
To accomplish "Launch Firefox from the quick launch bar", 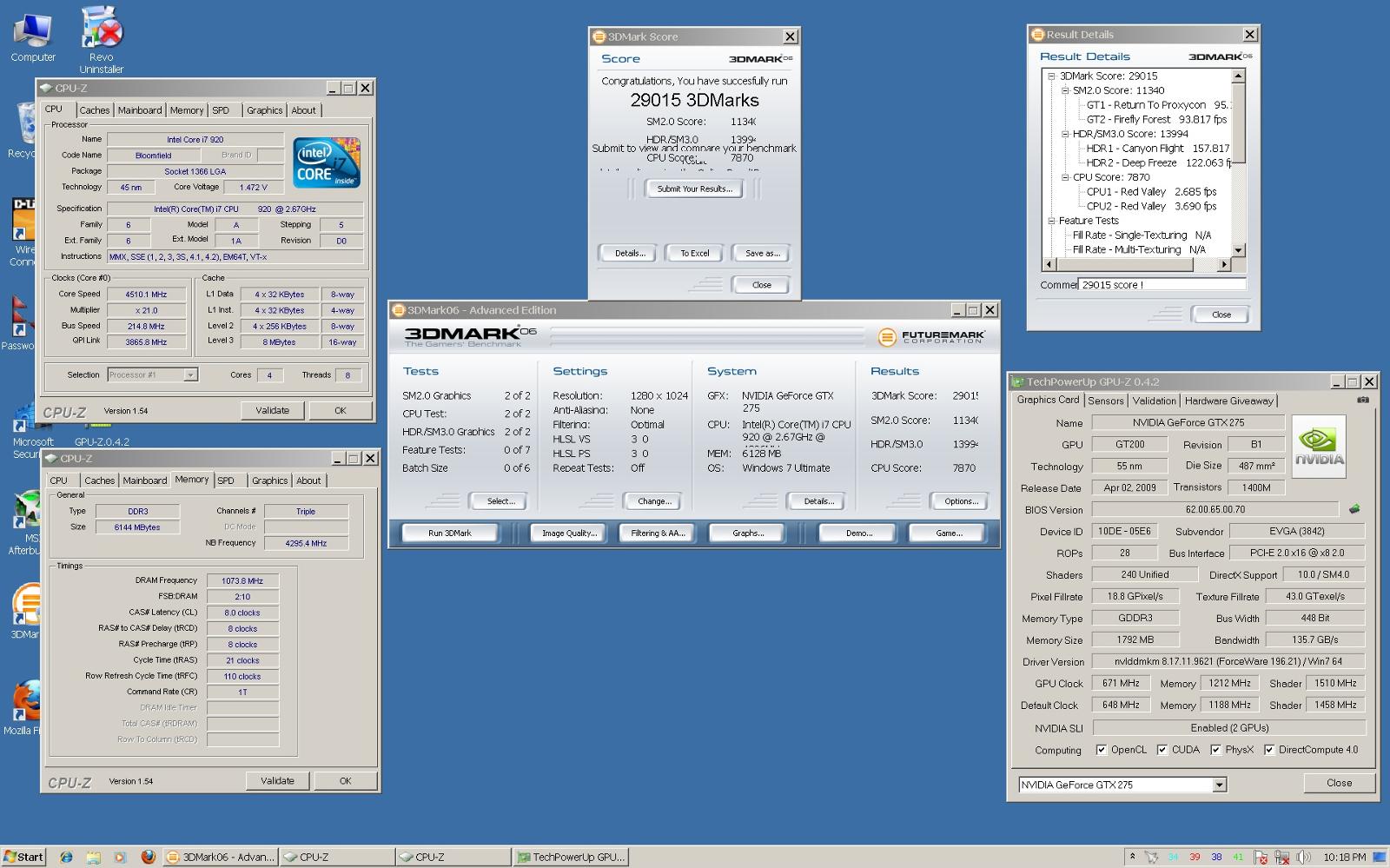I will click(x=148, y=857).
